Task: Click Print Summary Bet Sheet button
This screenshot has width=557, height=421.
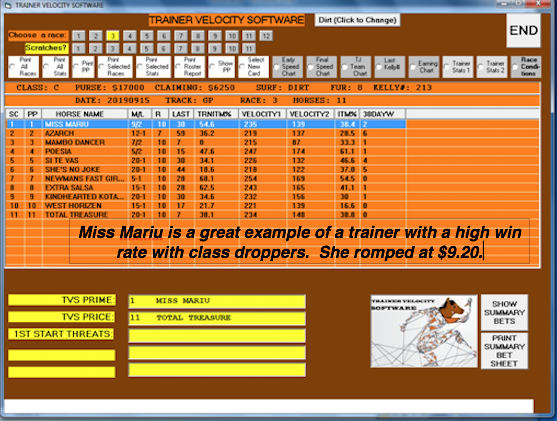Action: [x=504, y=351]
